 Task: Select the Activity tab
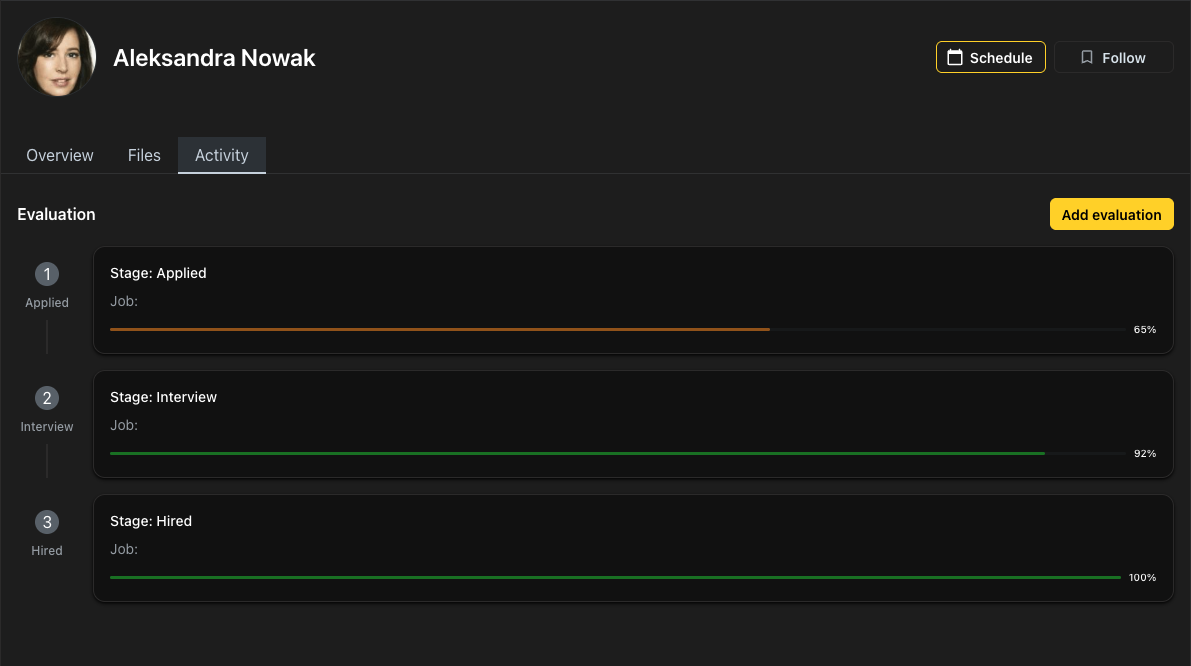pyautogui.click(x=222, y=155)
